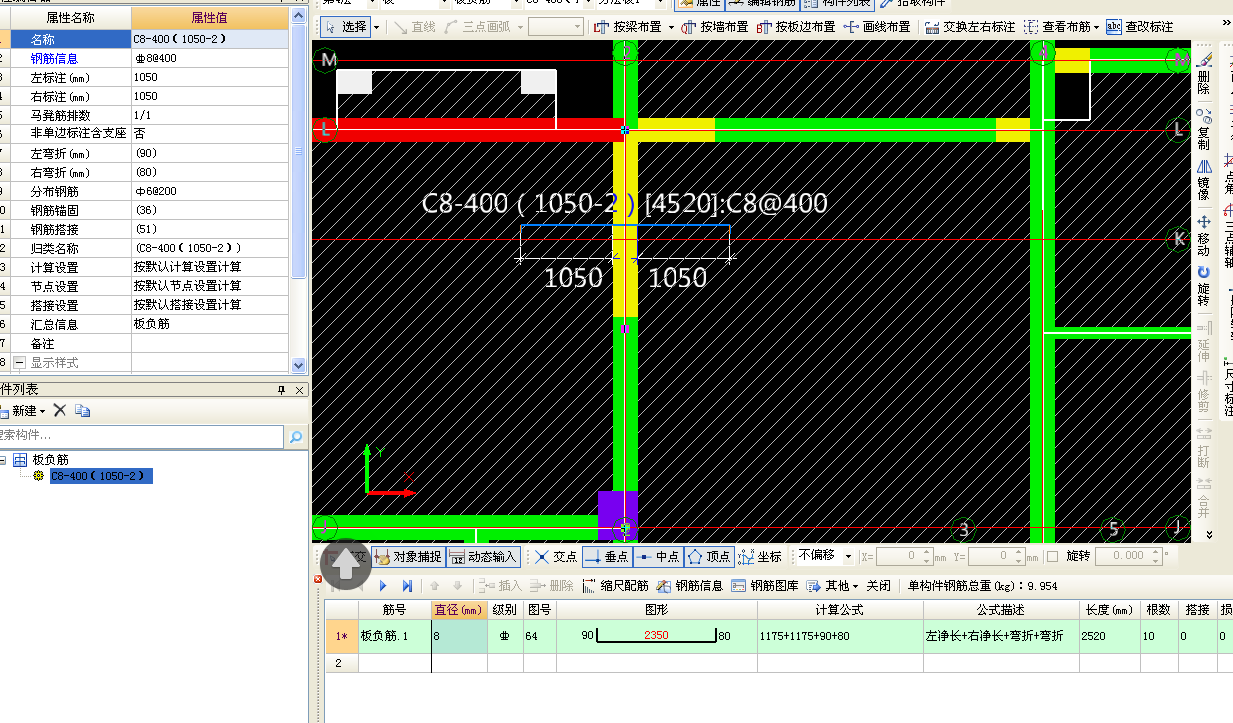This screenshot has height=723, width=1233.
Task: Collapse the 显示样式 property group
Action: pos(19,362)
